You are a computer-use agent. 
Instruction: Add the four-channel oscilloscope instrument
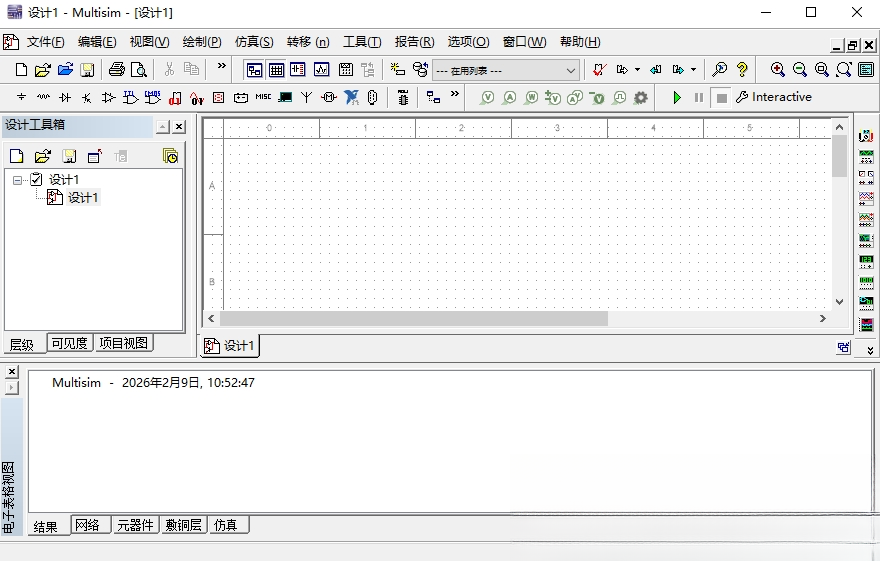pyautogui.click(x=866, y=219)
